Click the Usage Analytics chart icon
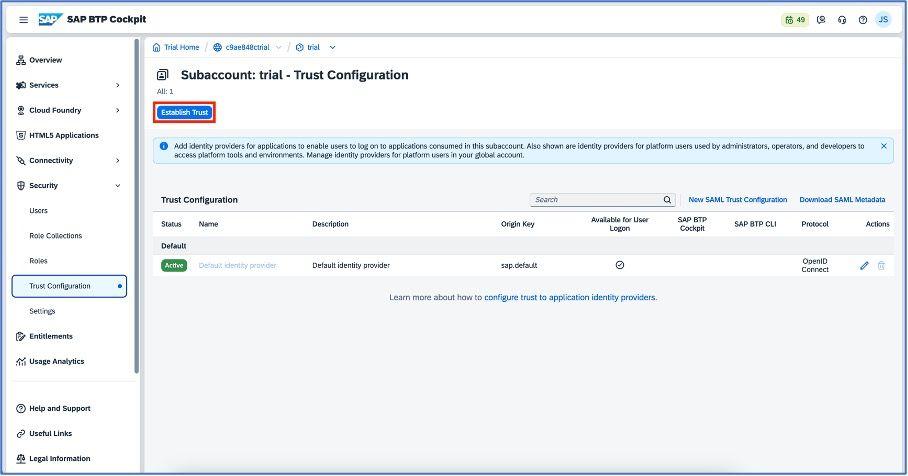 point(21,361)
